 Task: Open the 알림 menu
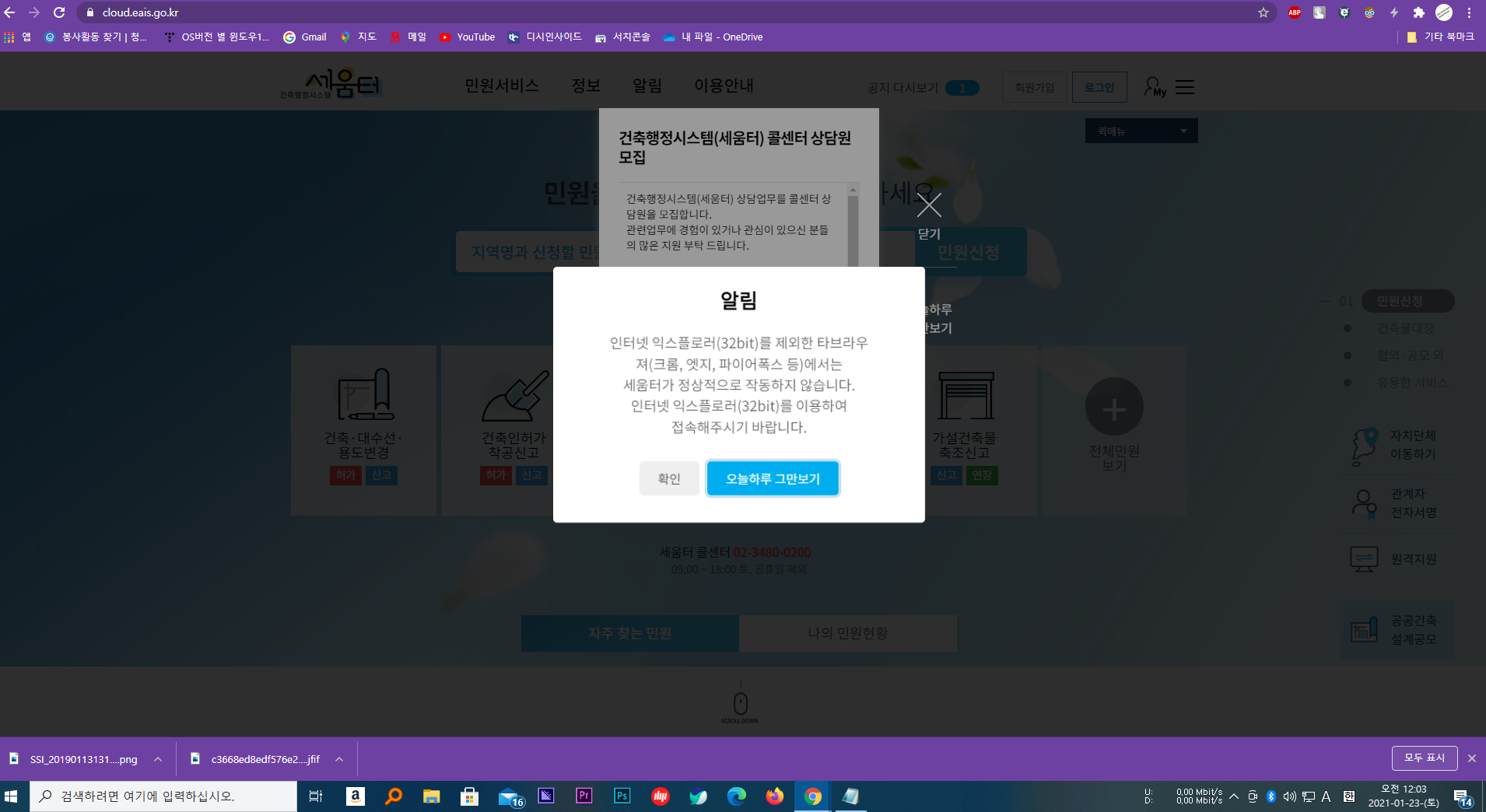[x=647, y=86]
